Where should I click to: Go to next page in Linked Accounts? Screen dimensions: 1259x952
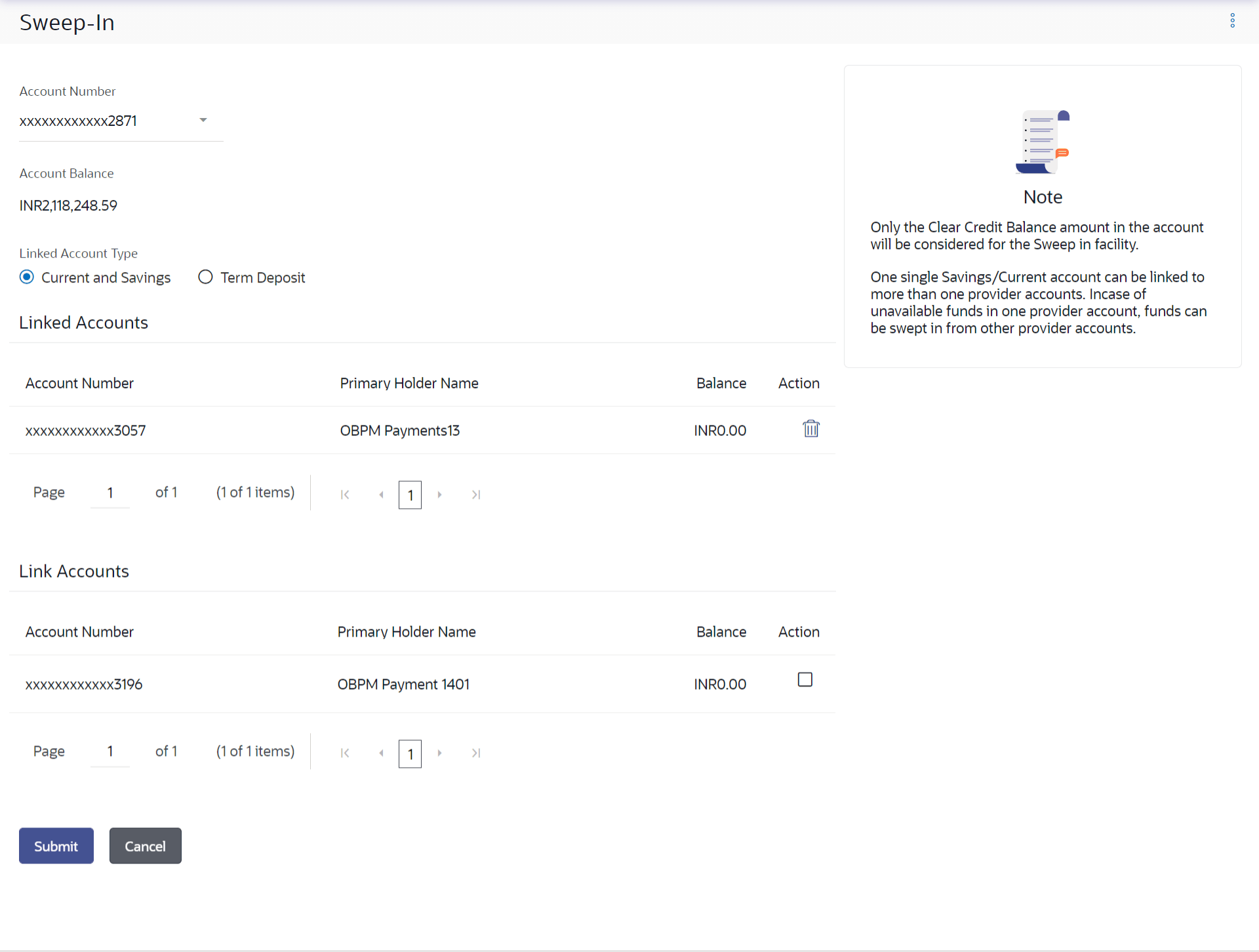tap(439, 494)
